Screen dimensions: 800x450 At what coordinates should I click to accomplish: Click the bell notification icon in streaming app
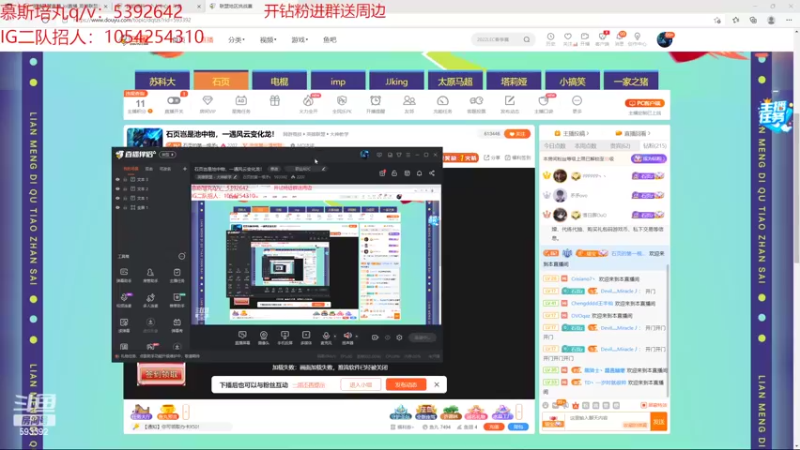(419, 173)
